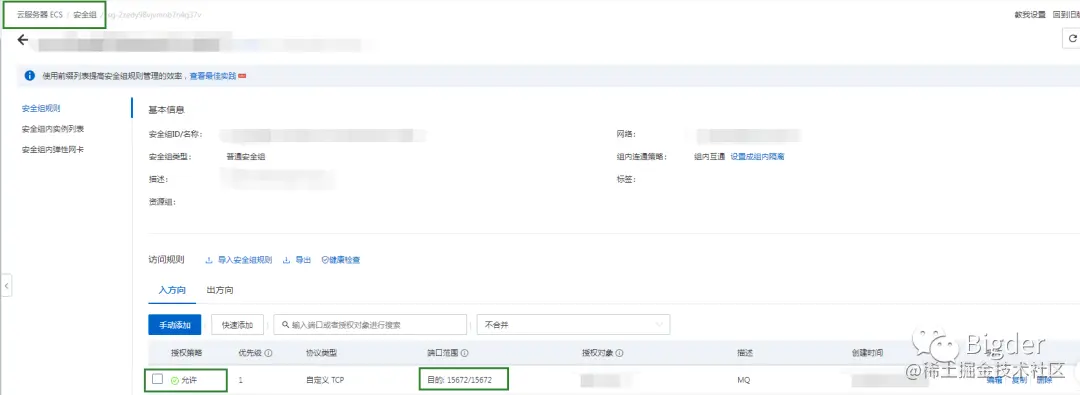Click the export download icon beside 导出
Image resolution: width=1080 pixels, height=395 pixels.
pos(286,260)
